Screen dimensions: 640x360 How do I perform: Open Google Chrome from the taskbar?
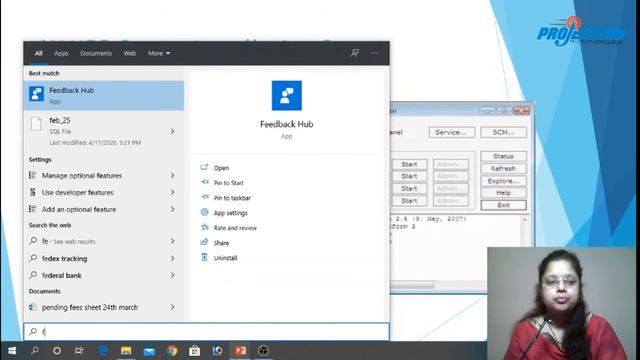click(172, 351)
